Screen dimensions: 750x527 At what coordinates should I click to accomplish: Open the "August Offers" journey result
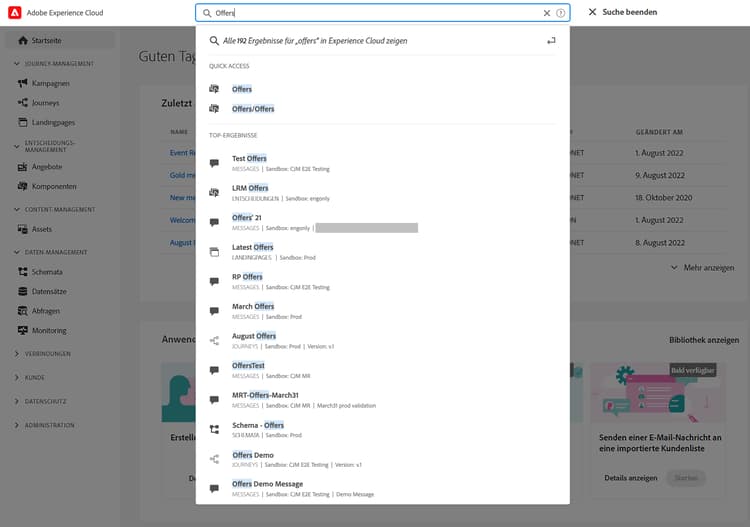pos(254,336)
